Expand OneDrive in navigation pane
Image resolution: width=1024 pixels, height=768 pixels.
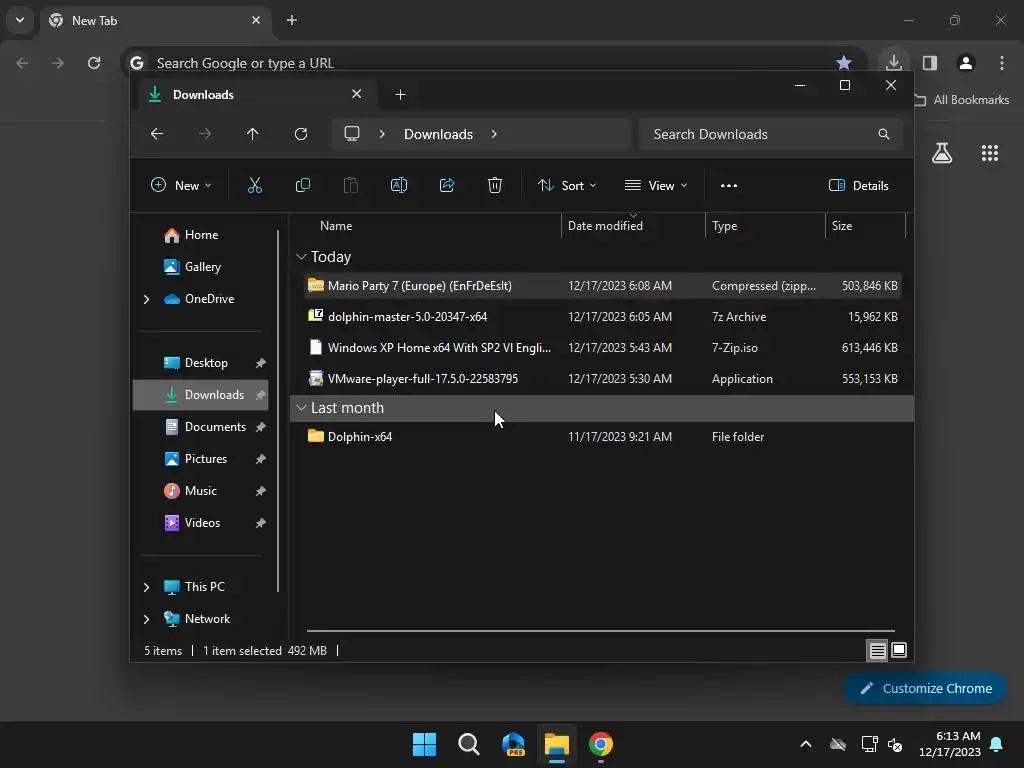click(146, 299)
